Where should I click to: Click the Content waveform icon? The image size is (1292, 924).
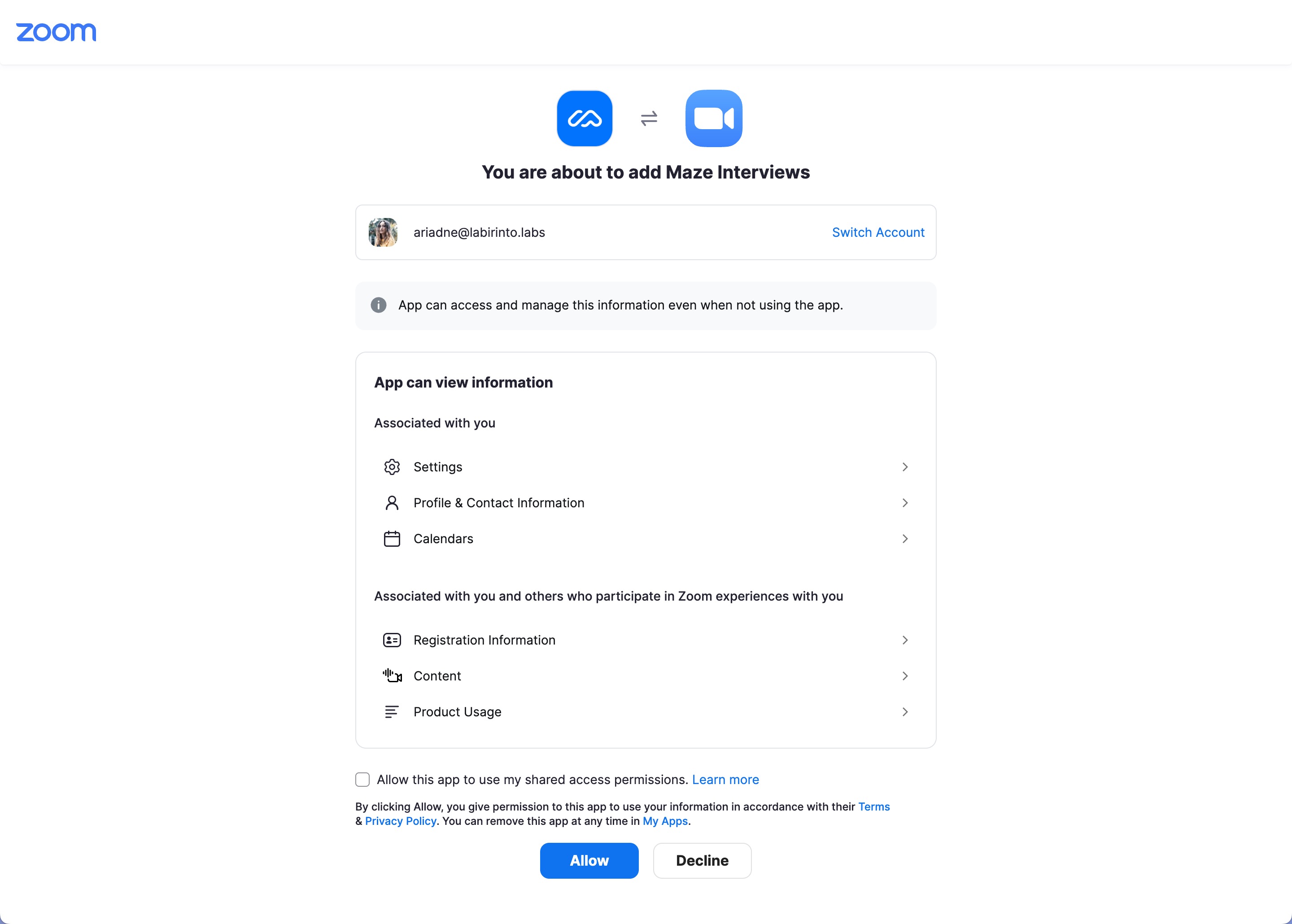coord(392,676)
